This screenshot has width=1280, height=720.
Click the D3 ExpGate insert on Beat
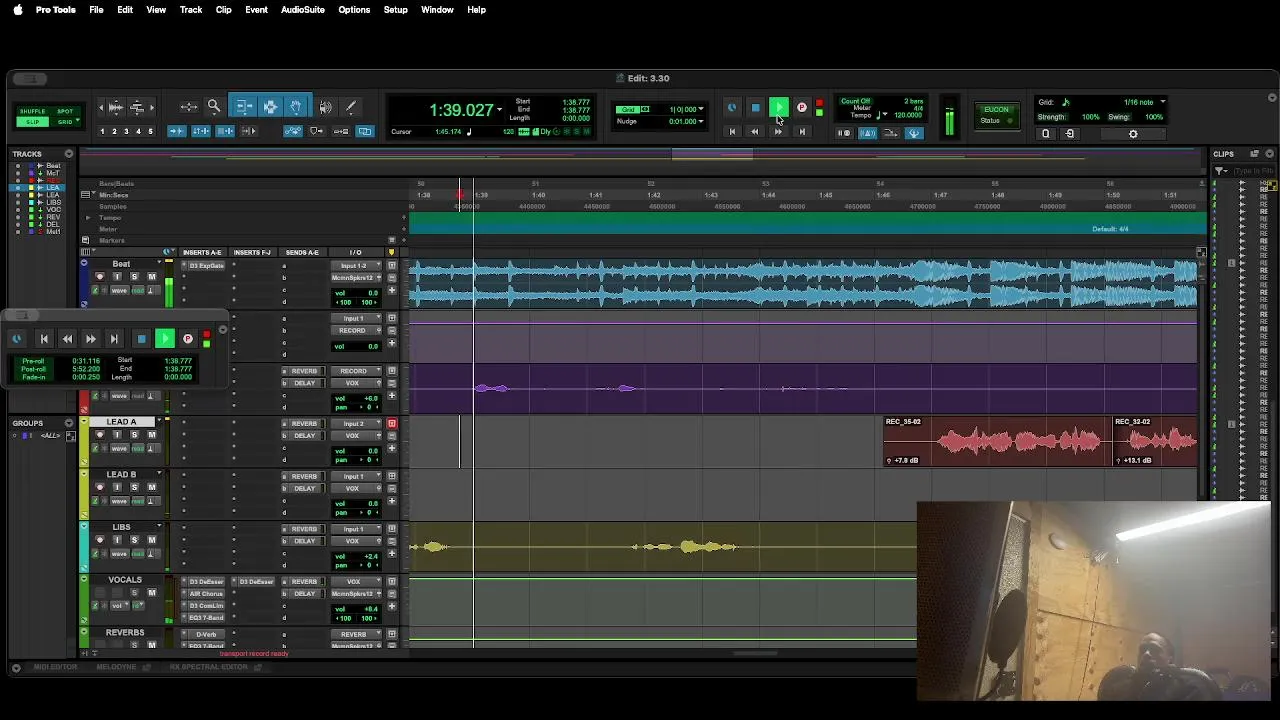point(206,266)
